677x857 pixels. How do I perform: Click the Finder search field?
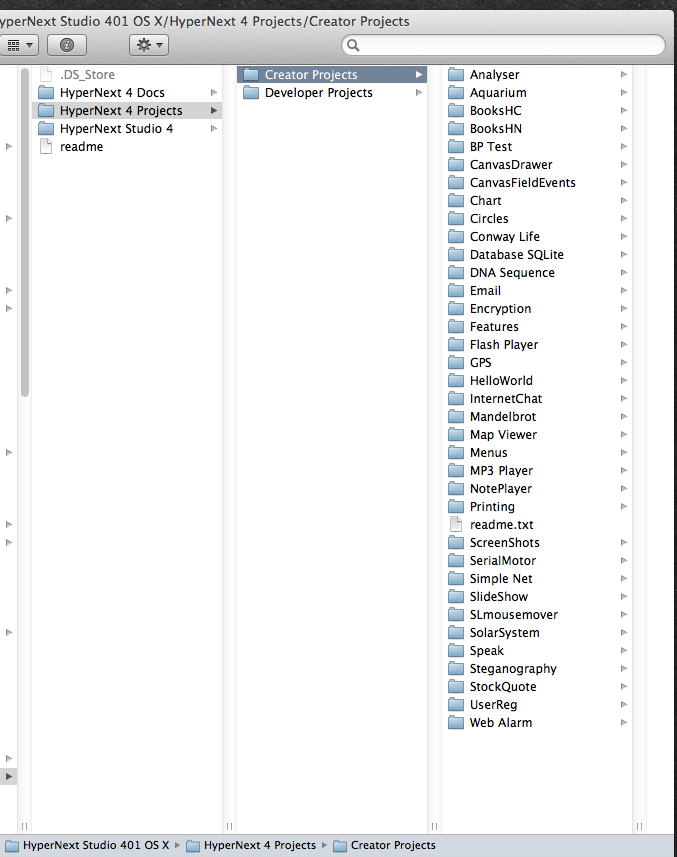pyautogui.click(x=503, y=45)
